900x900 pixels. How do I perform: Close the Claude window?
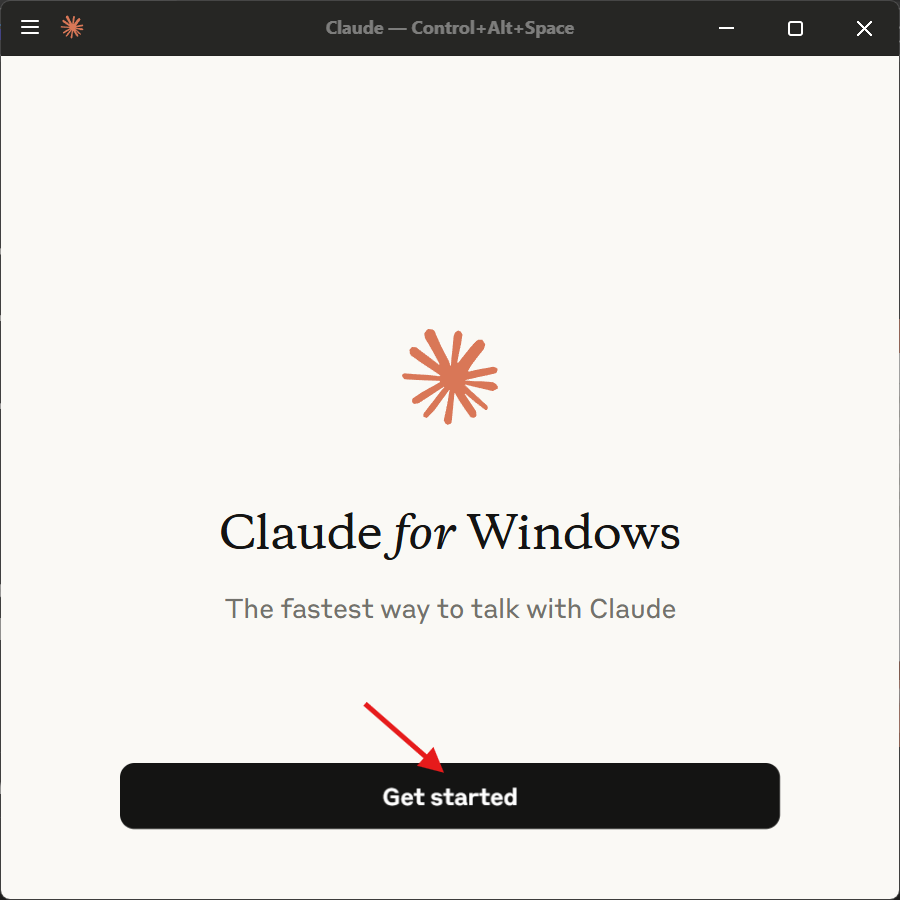point(864,28)
